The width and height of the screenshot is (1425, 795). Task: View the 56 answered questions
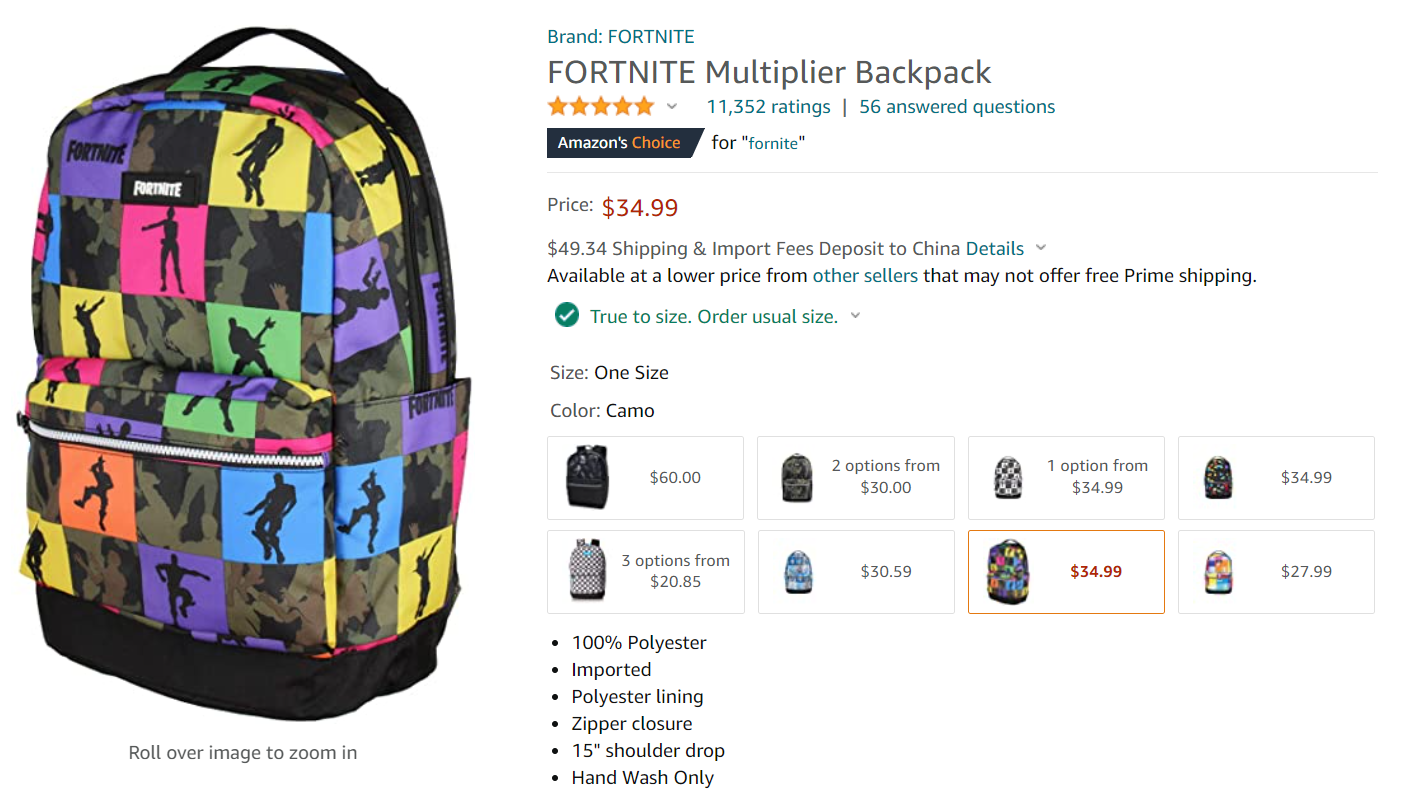pos(956,106)
